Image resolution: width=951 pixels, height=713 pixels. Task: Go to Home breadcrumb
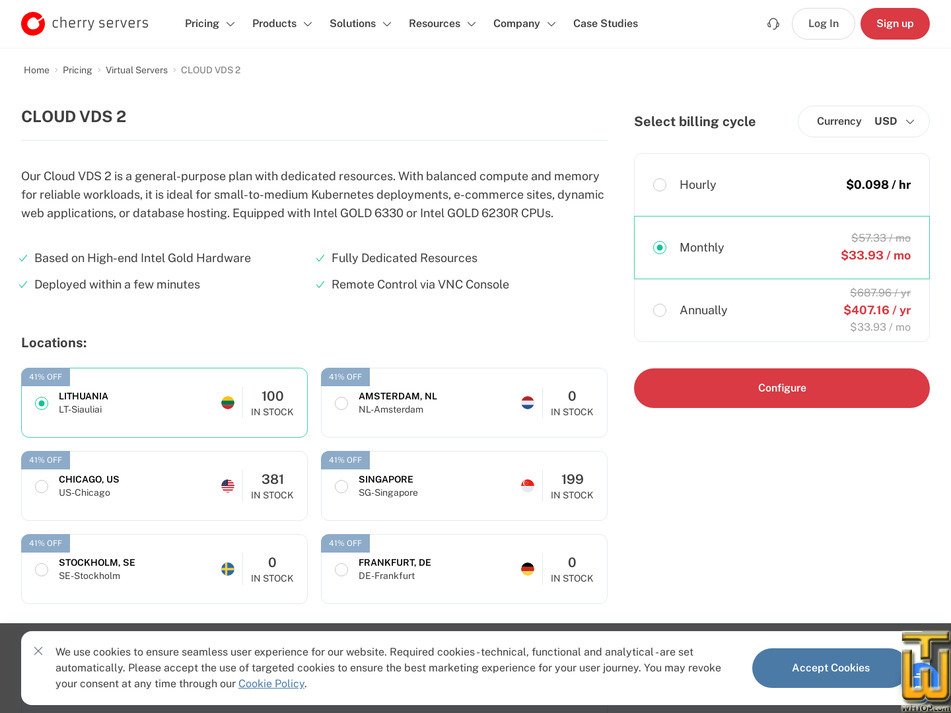(x=36, y=70)
